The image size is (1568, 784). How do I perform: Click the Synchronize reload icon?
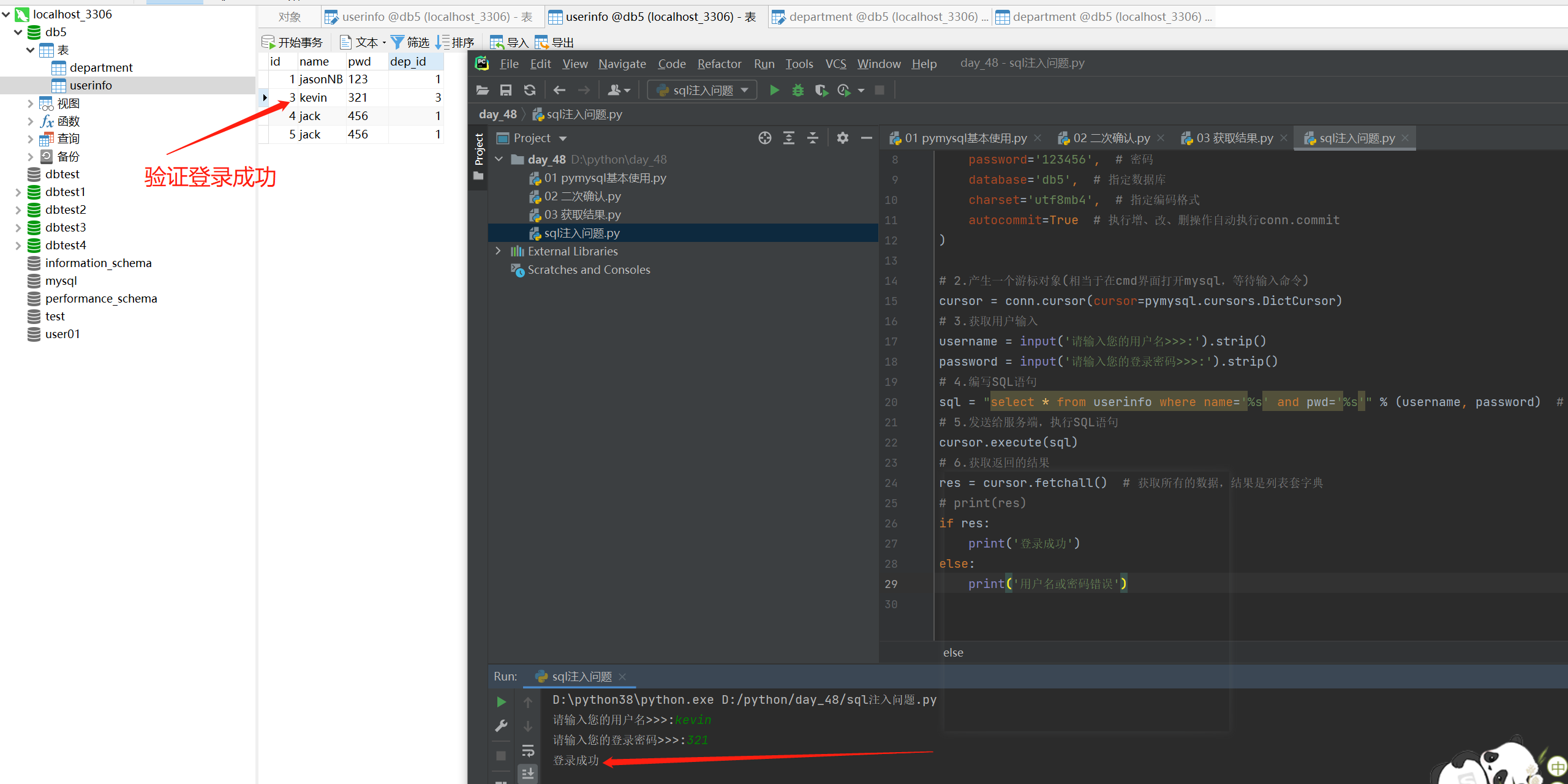530,91
